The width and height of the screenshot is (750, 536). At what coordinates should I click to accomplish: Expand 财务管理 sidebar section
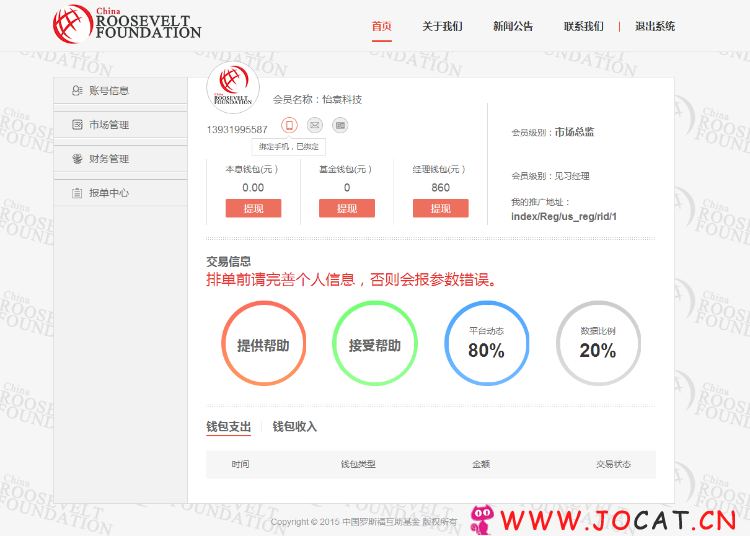[109, 159]
